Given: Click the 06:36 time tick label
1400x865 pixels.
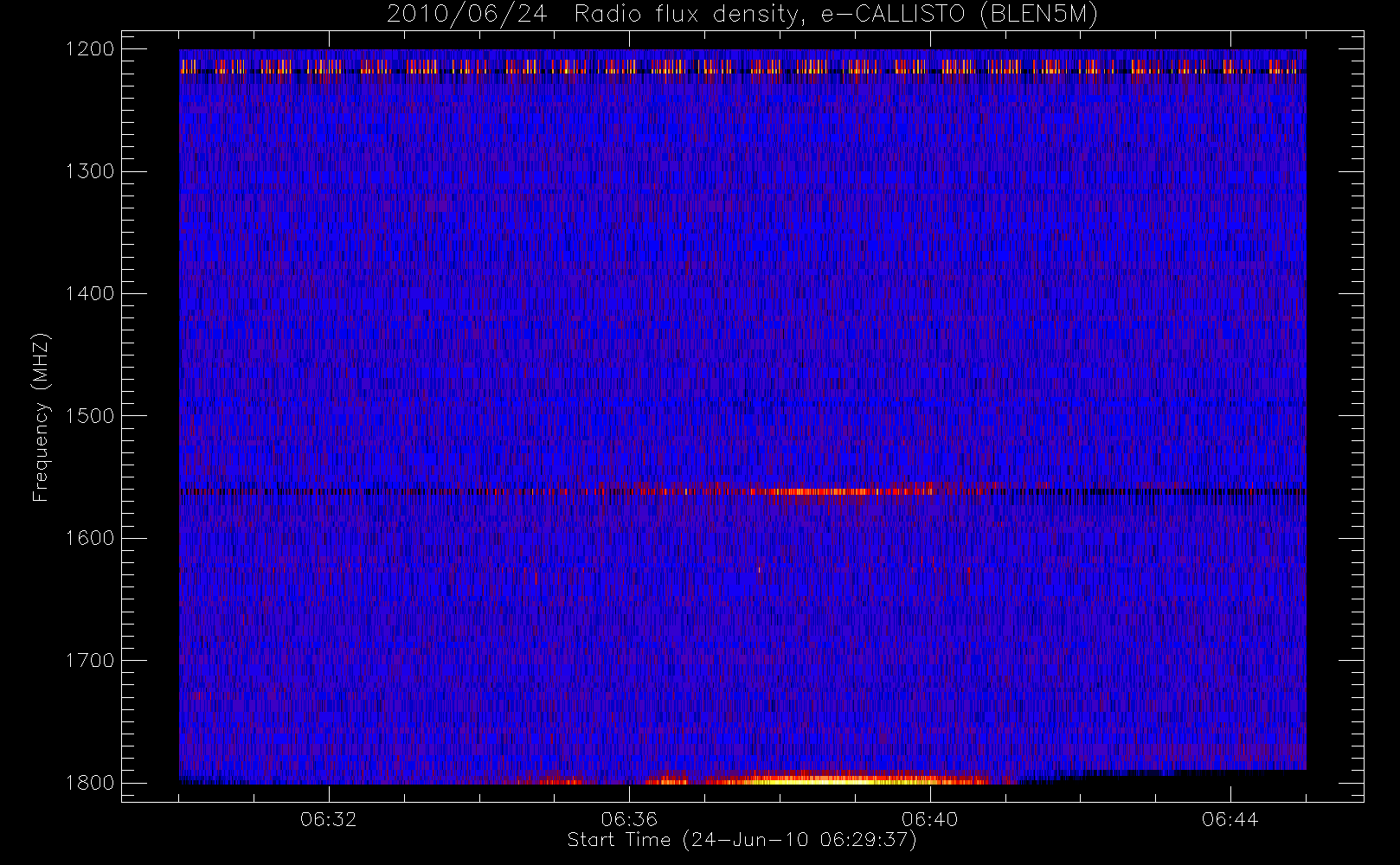Looking at the screenshot, I should (x=629, y=819).
